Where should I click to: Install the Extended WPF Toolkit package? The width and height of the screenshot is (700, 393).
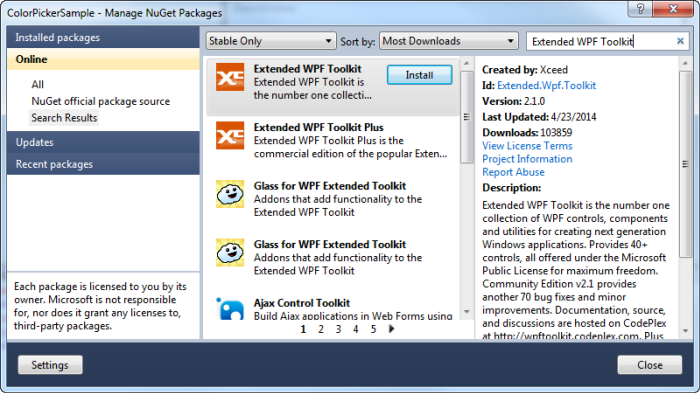[x=419, y=75]
